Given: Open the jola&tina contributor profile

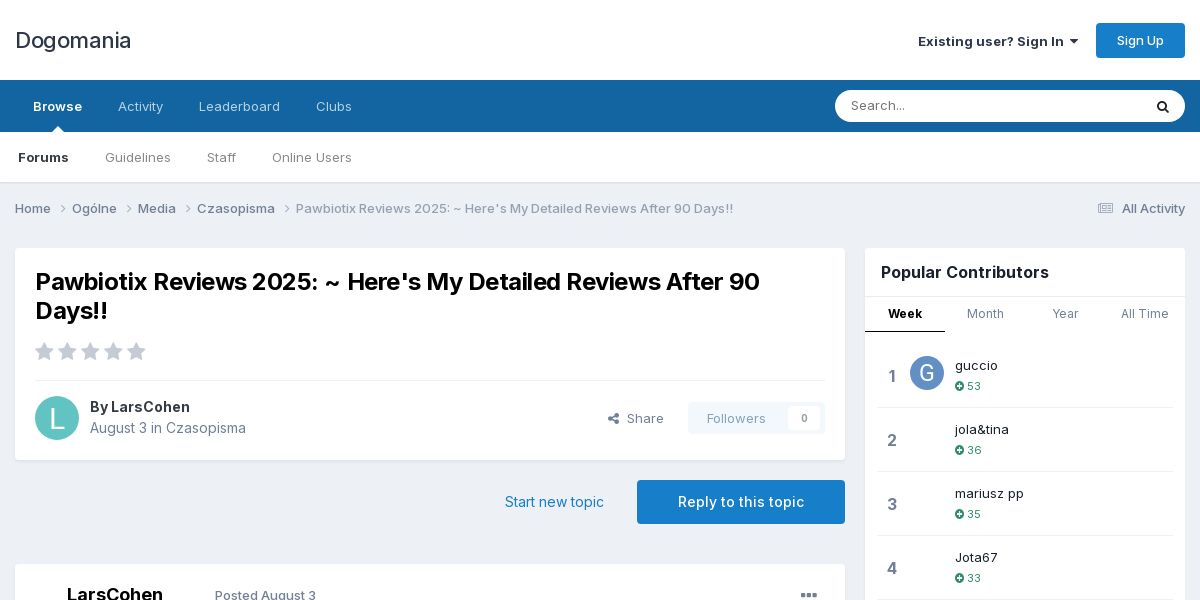Looking at the screenshot, I should click(982, 429).
